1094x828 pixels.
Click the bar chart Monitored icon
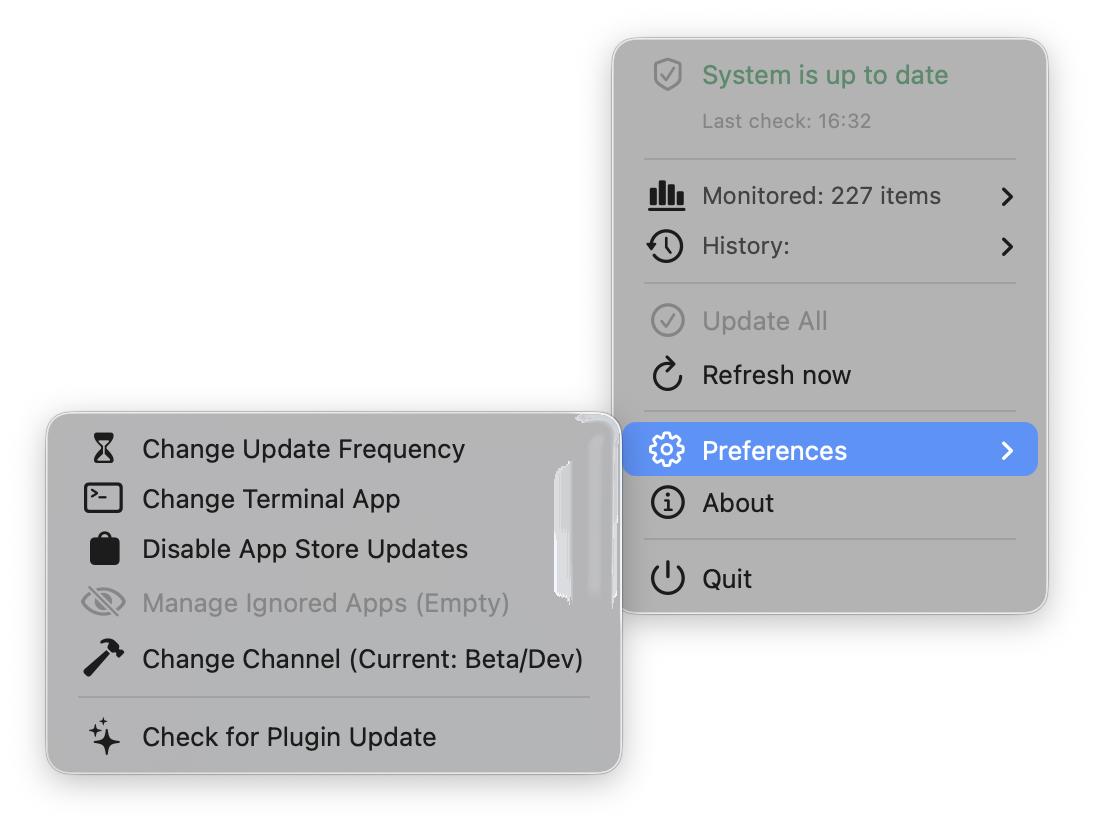[667, 196]
